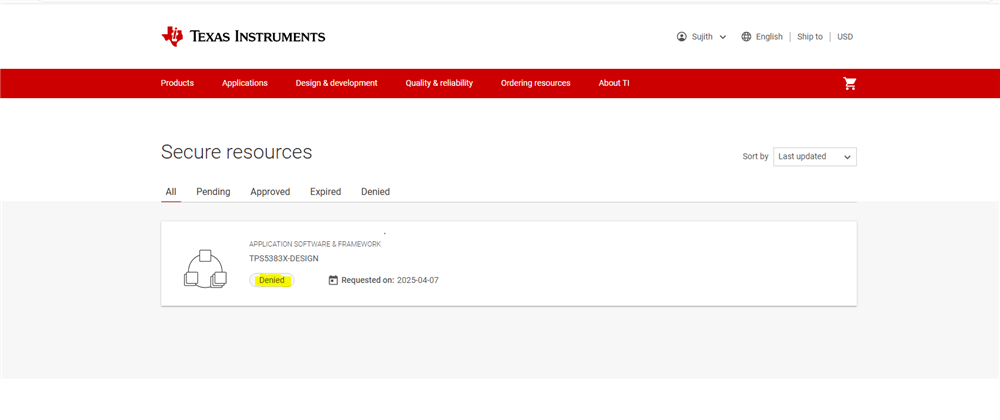Click the Sort by label
Screen dimensions: 1000x420
pyautogui.click(x=755, y=157)
